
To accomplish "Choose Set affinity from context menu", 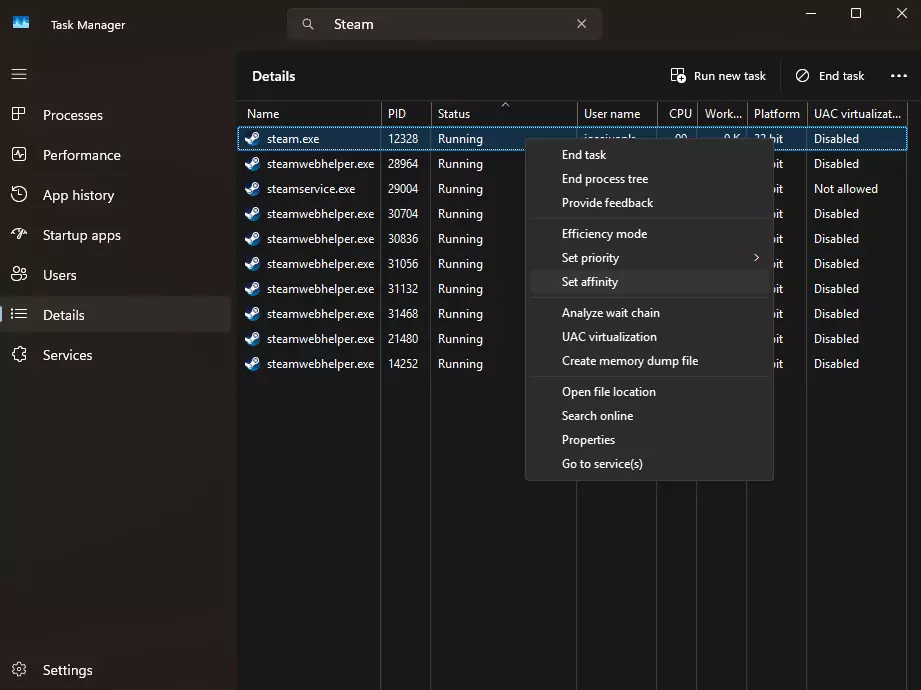I will (x=590, y=282).
